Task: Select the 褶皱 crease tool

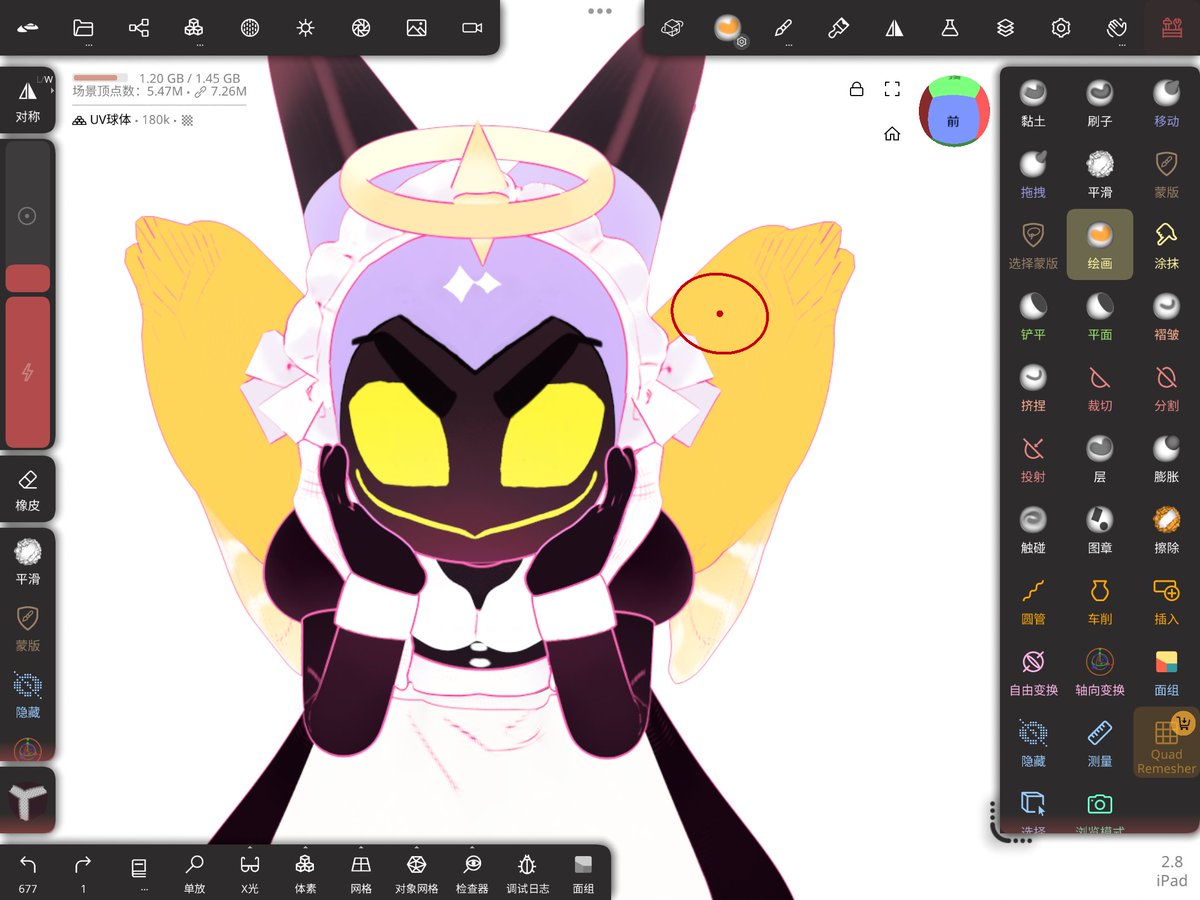Action: click(1166, 316)
